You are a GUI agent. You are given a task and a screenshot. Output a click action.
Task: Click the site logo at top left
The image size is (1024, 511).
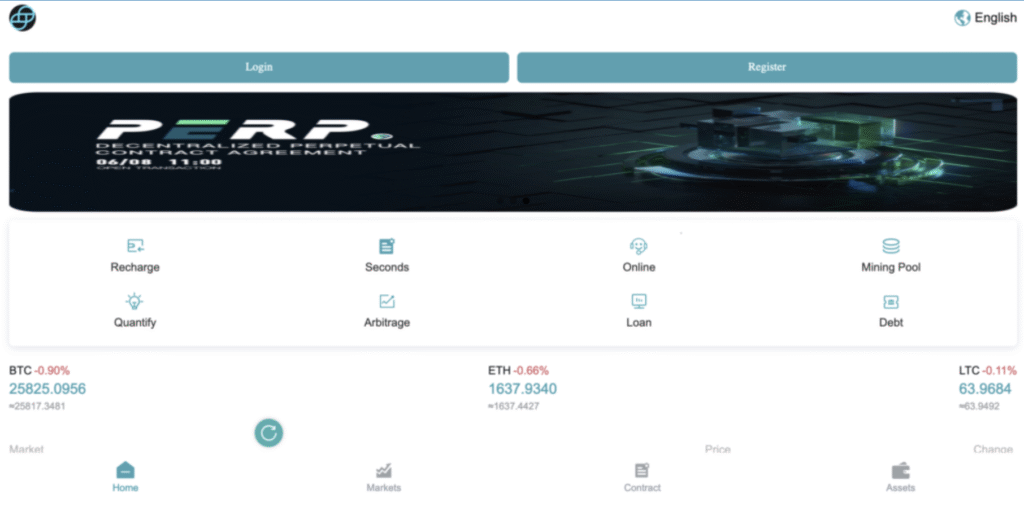tap(22, 18)
